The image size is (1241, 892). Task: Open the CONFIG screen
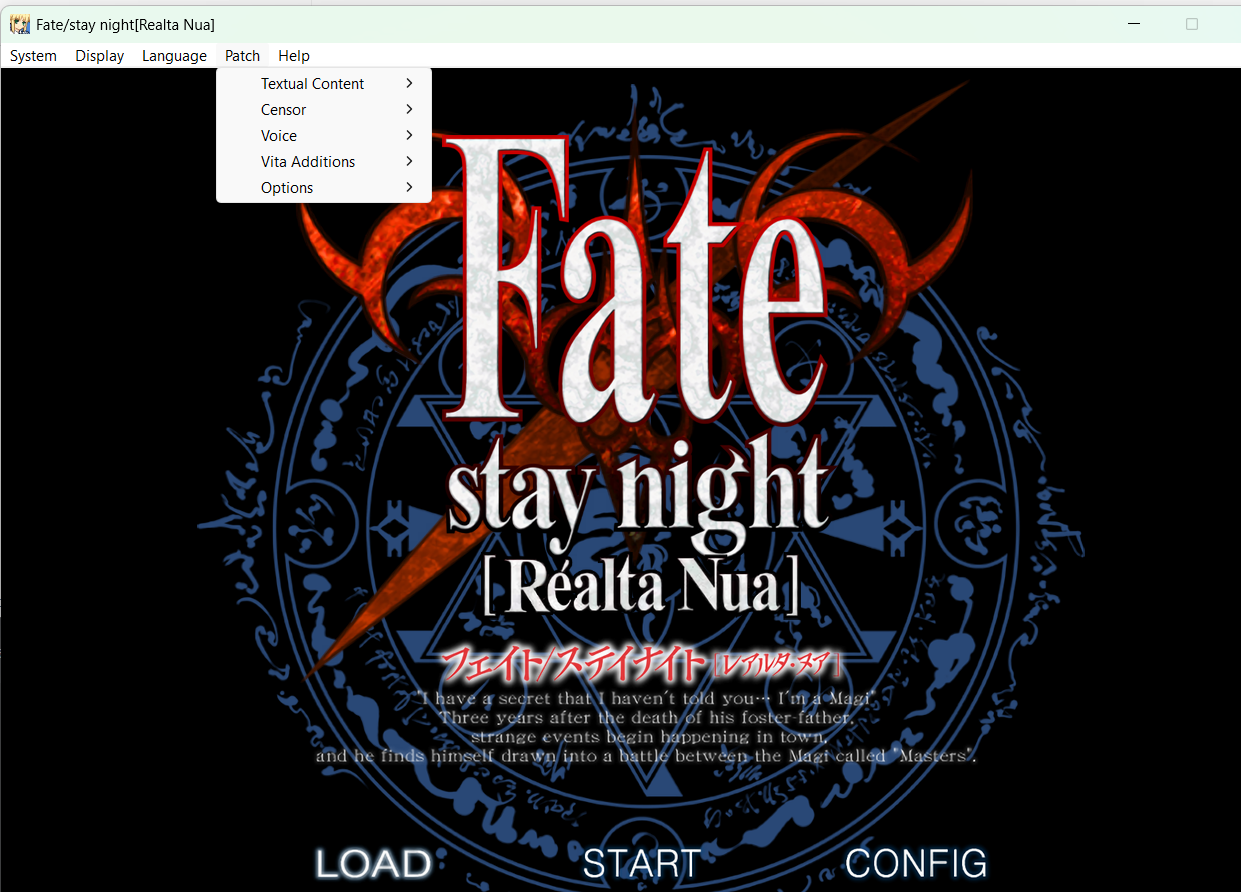pos(916,863)
